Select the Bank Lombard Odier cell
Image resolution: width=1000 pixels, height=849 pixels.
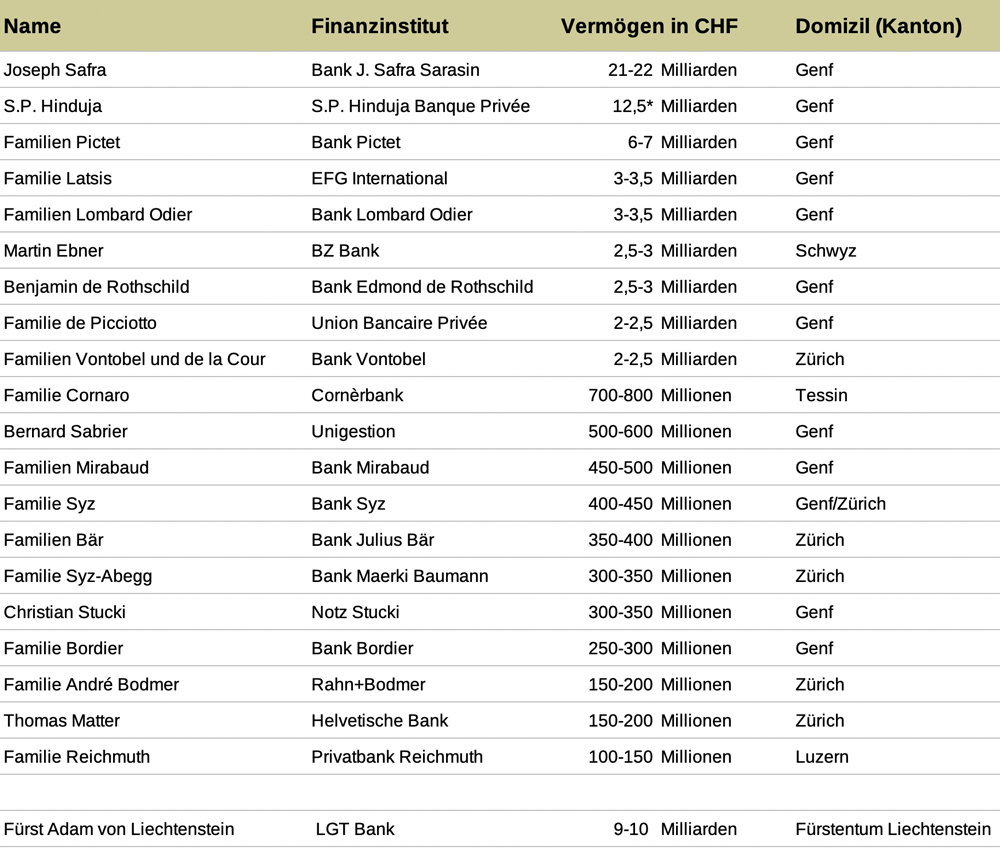[x=392, y=215]
